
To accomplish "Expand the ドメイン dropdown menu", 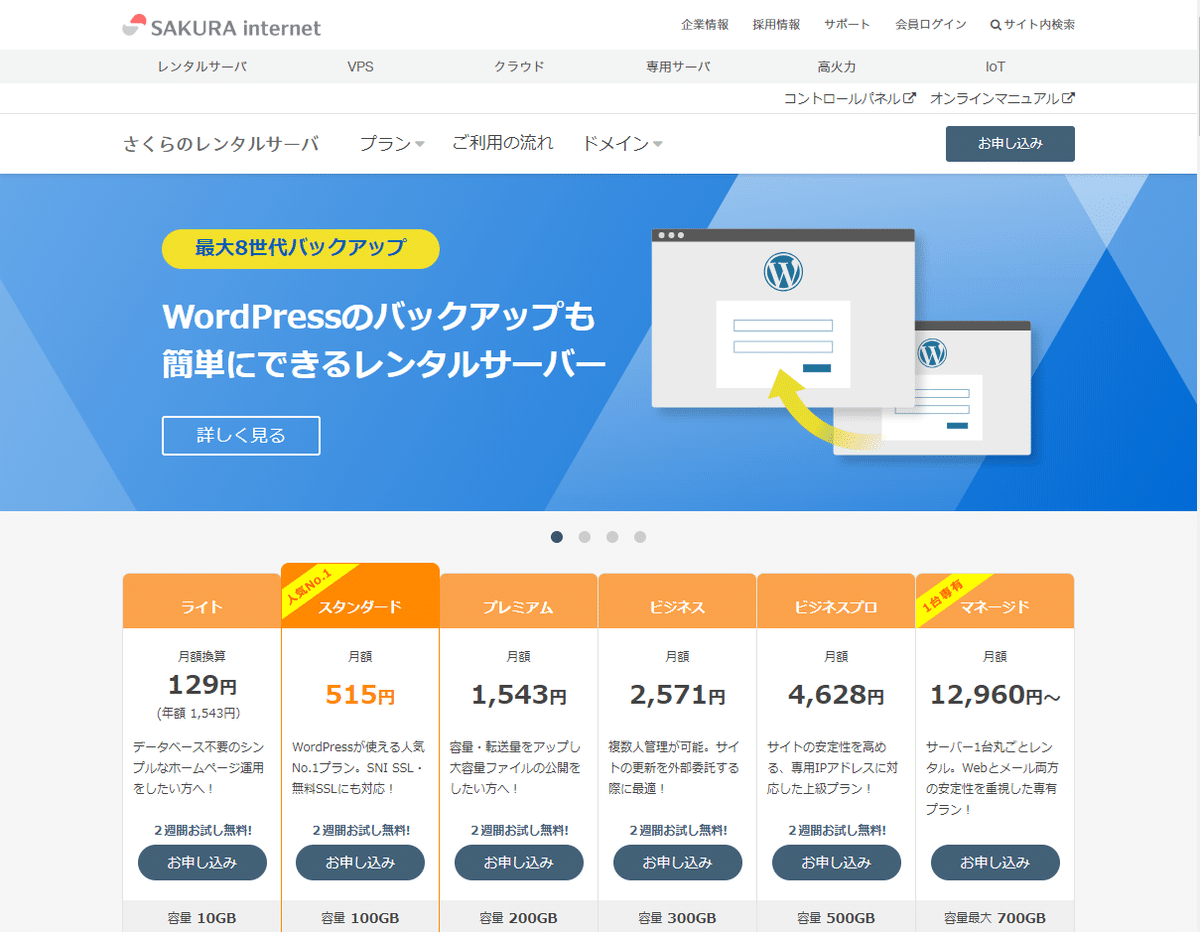I will [x=622, y=144].
